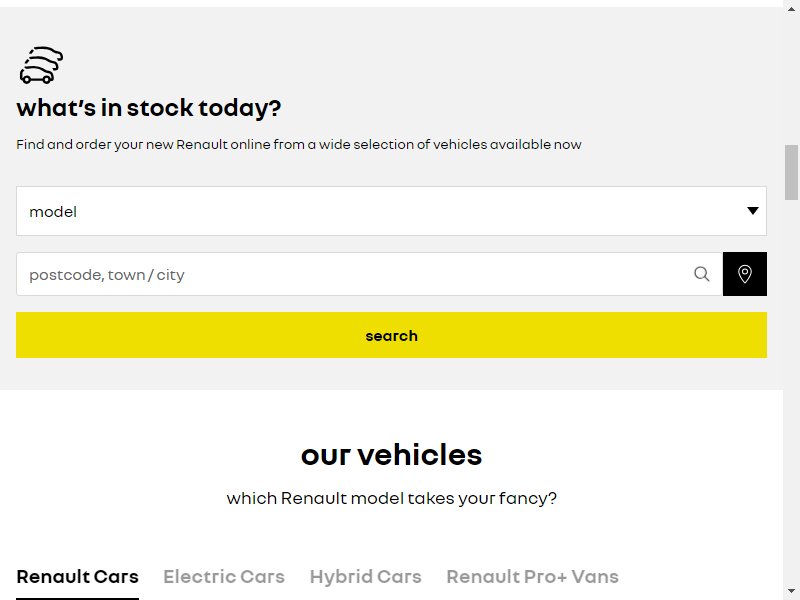Click the scrollbar track below the thumb
Screen dimensions: 800x600
pos(791,393)
